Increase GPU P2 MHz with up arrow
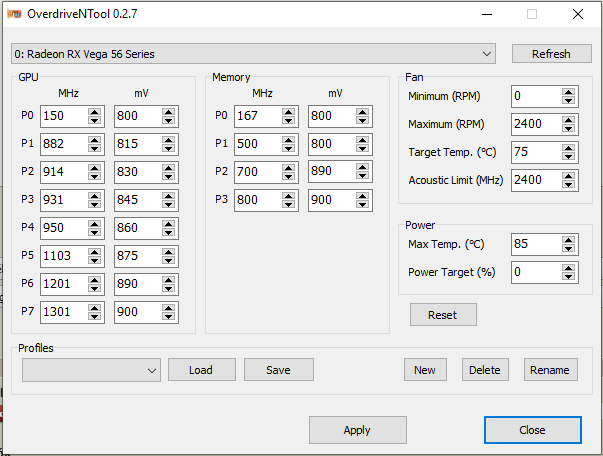This screenshot has height=456, width=603. point(94,168)
